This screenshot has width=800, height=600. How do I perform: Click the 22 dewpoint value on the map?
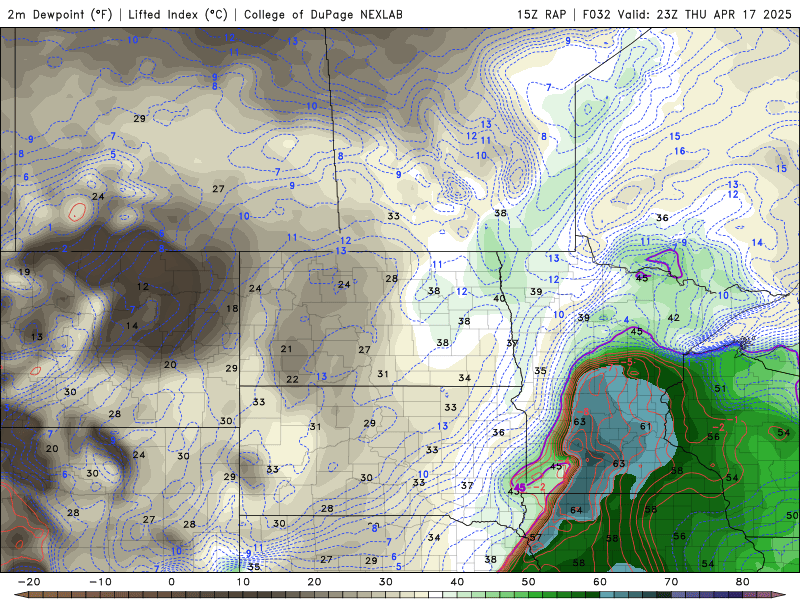292,379
